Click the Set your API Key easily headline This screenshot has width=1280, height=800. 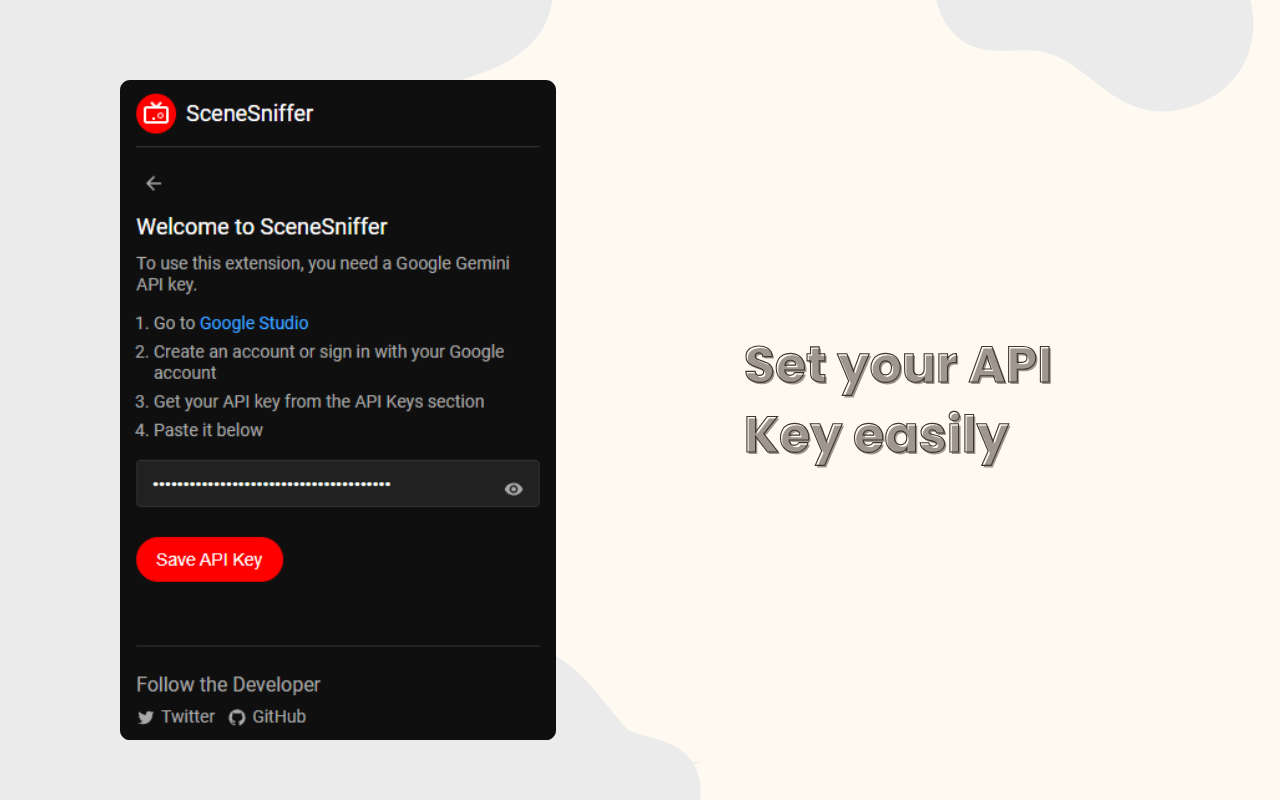click(898, 400)
